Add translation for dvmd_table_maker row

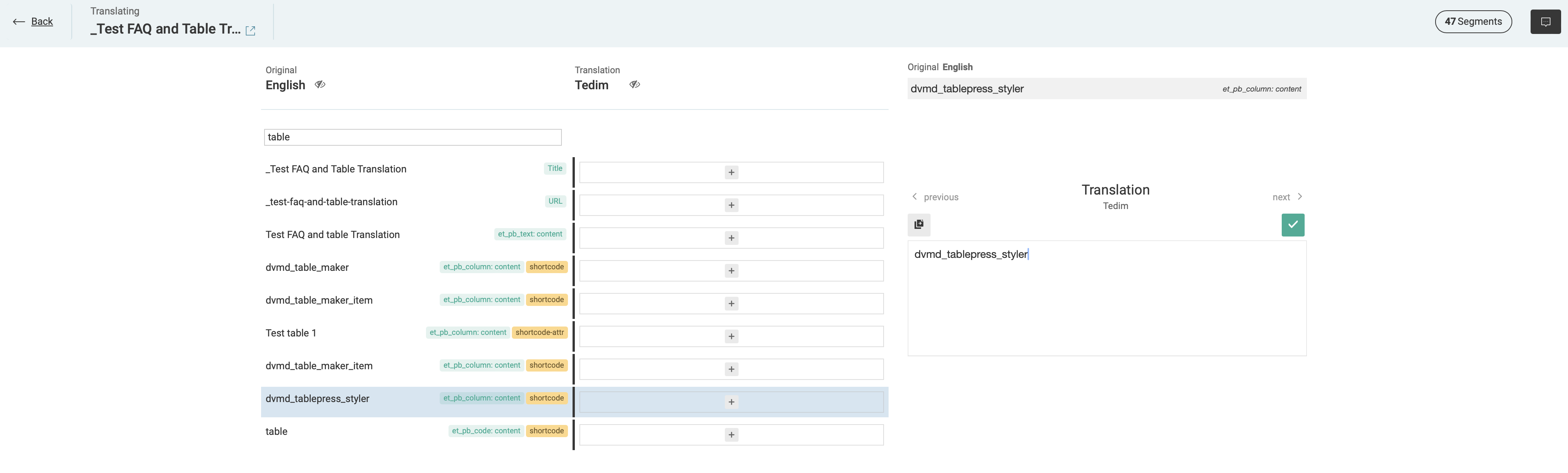point(732,270)
